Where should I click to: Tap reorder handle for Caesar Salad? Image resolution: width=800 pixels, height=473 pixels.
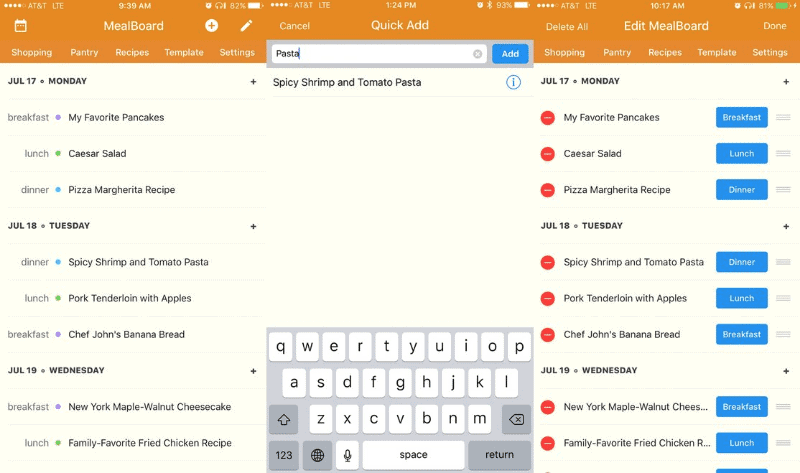[x=783, y=153]
